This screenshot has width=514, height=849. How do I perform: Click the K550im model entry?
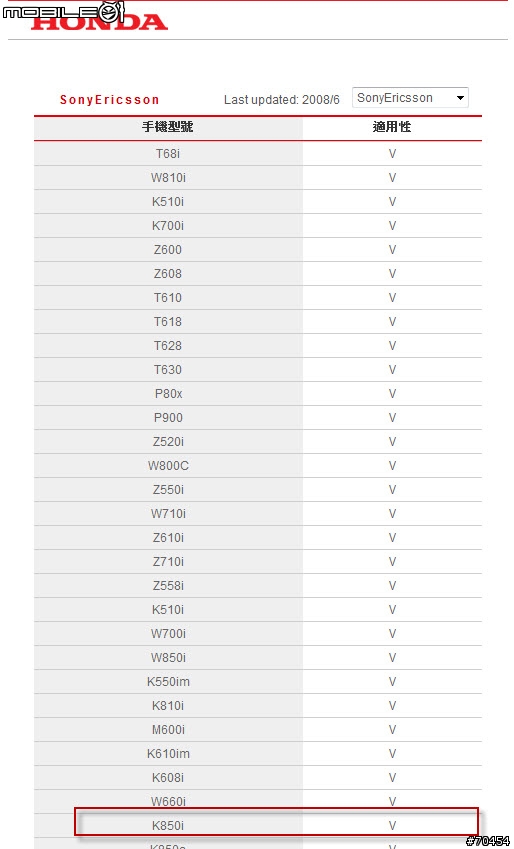(168, 682)
